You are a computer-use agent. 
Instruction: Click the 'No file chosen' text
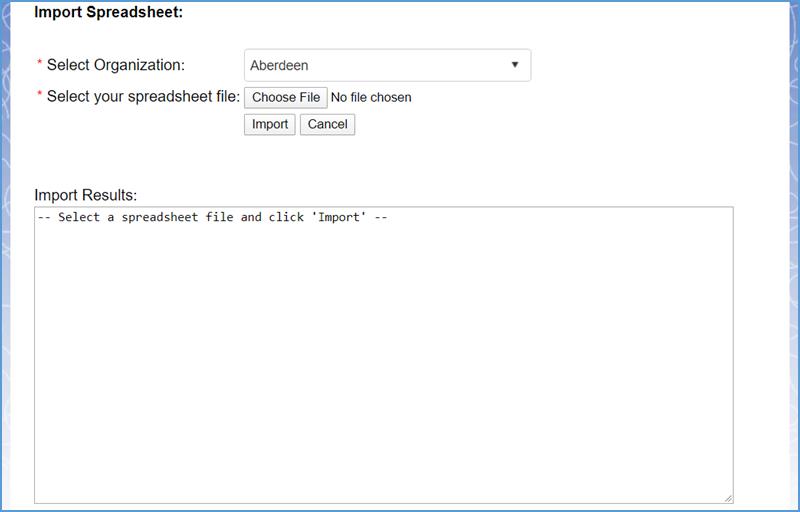click(371, 98)
